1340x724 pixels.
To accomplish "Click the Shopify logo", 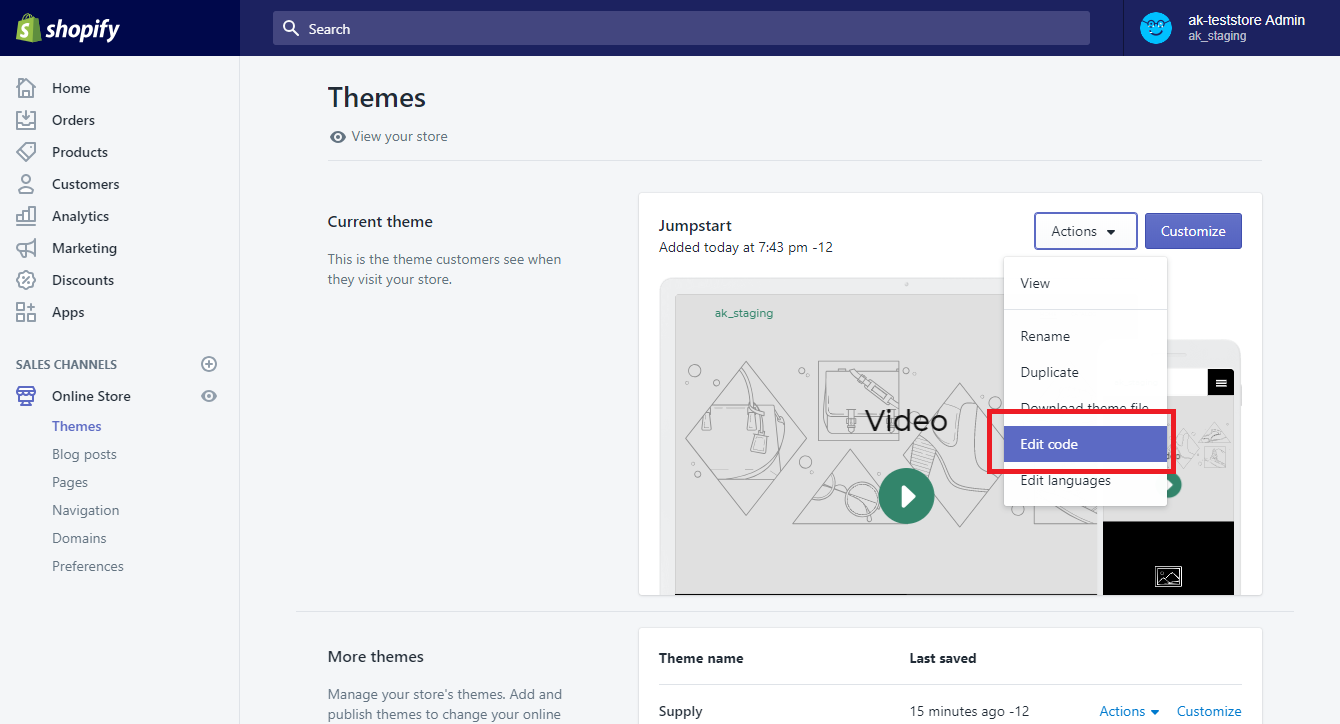I will [68, 29].
